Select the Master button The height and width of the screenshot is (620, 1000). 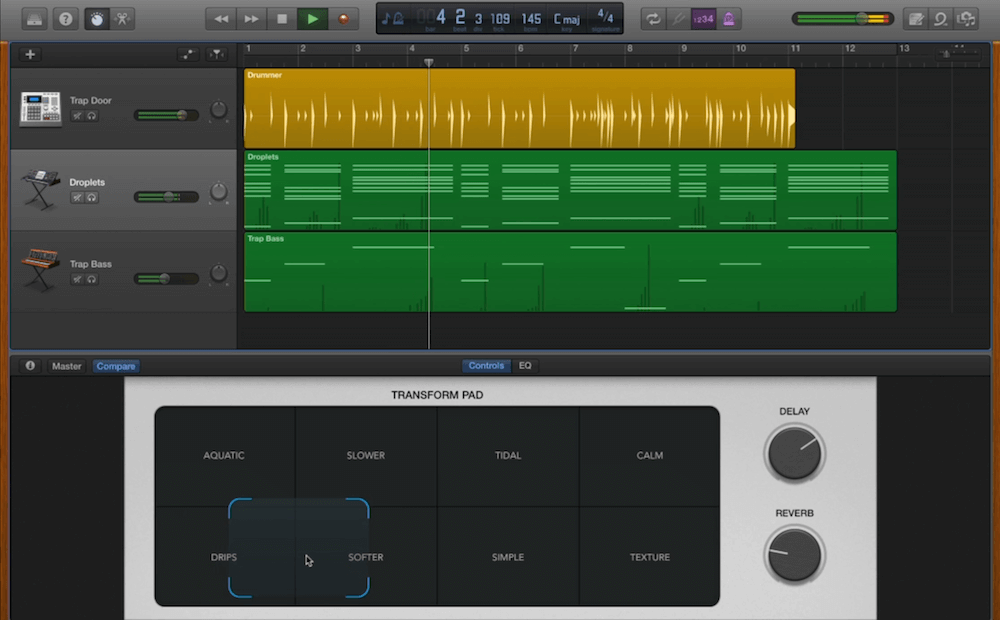coord(66,366)
